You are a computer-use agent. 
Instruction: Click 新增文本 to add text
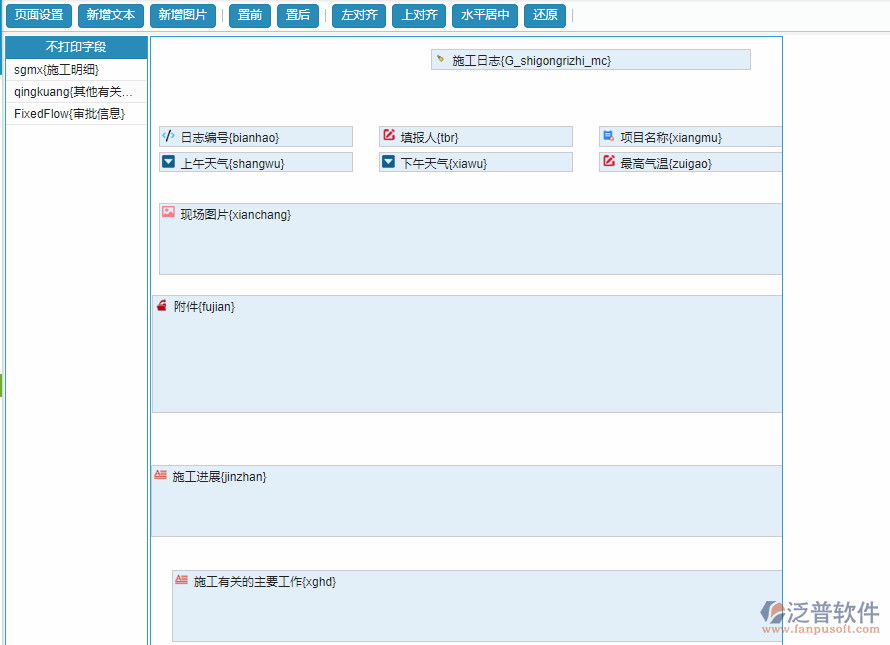point(111,15)
